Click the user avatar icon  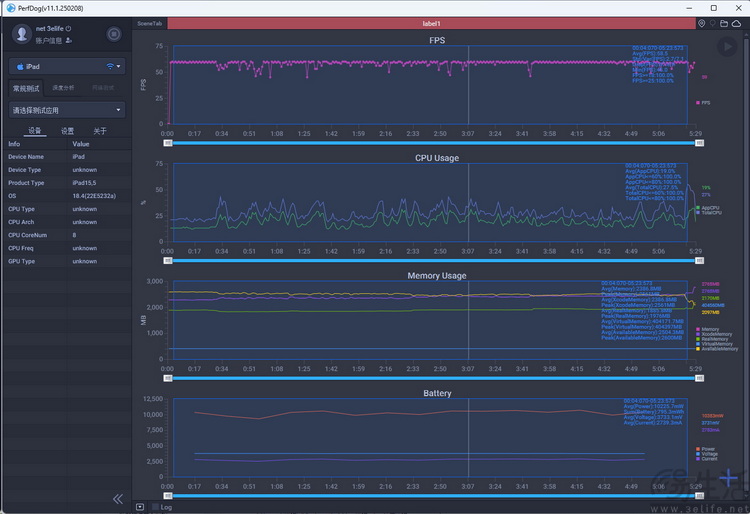click(x=22, y=34)
